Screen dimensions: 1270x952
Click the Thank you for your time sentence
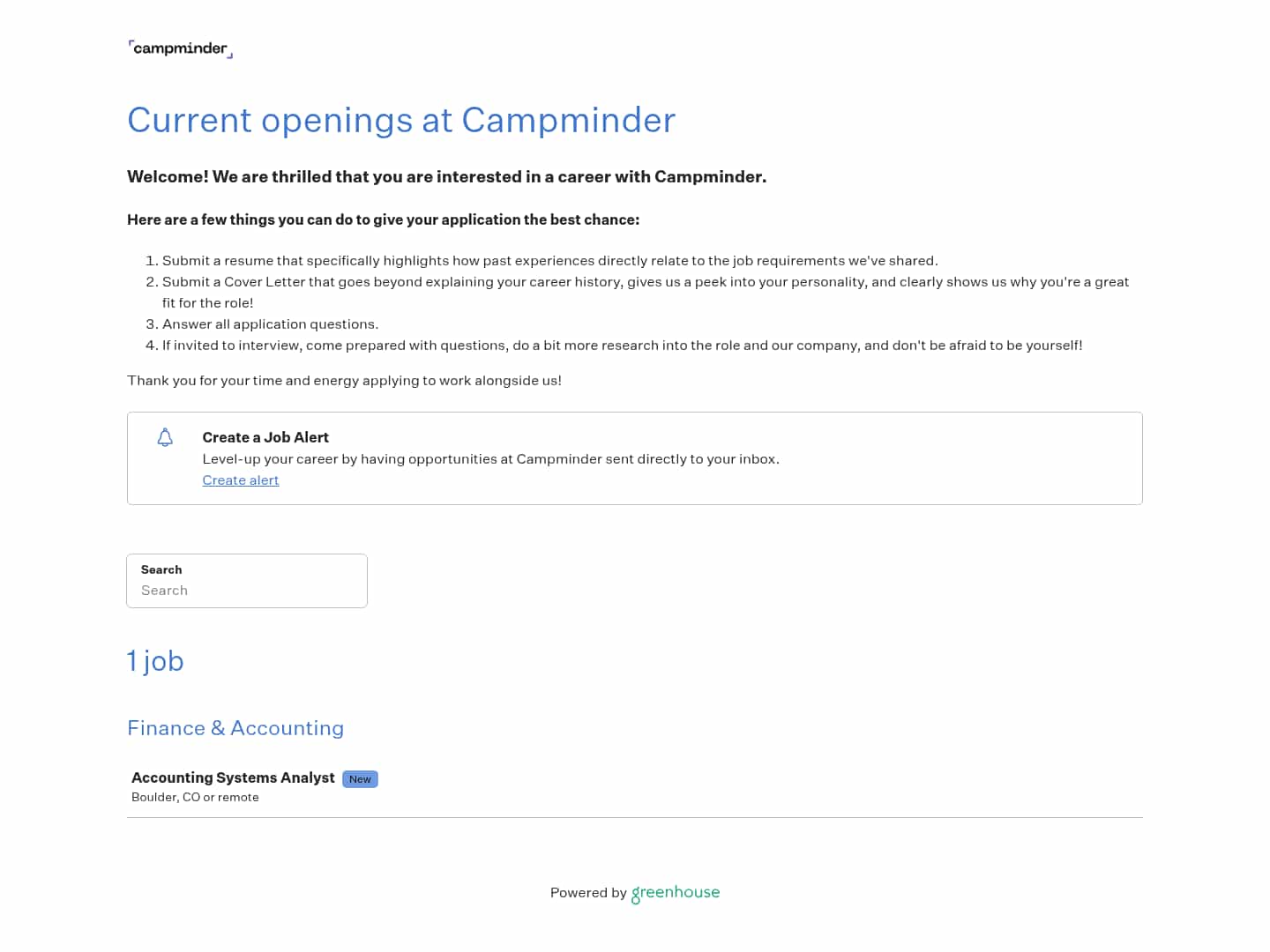point(344,381)
